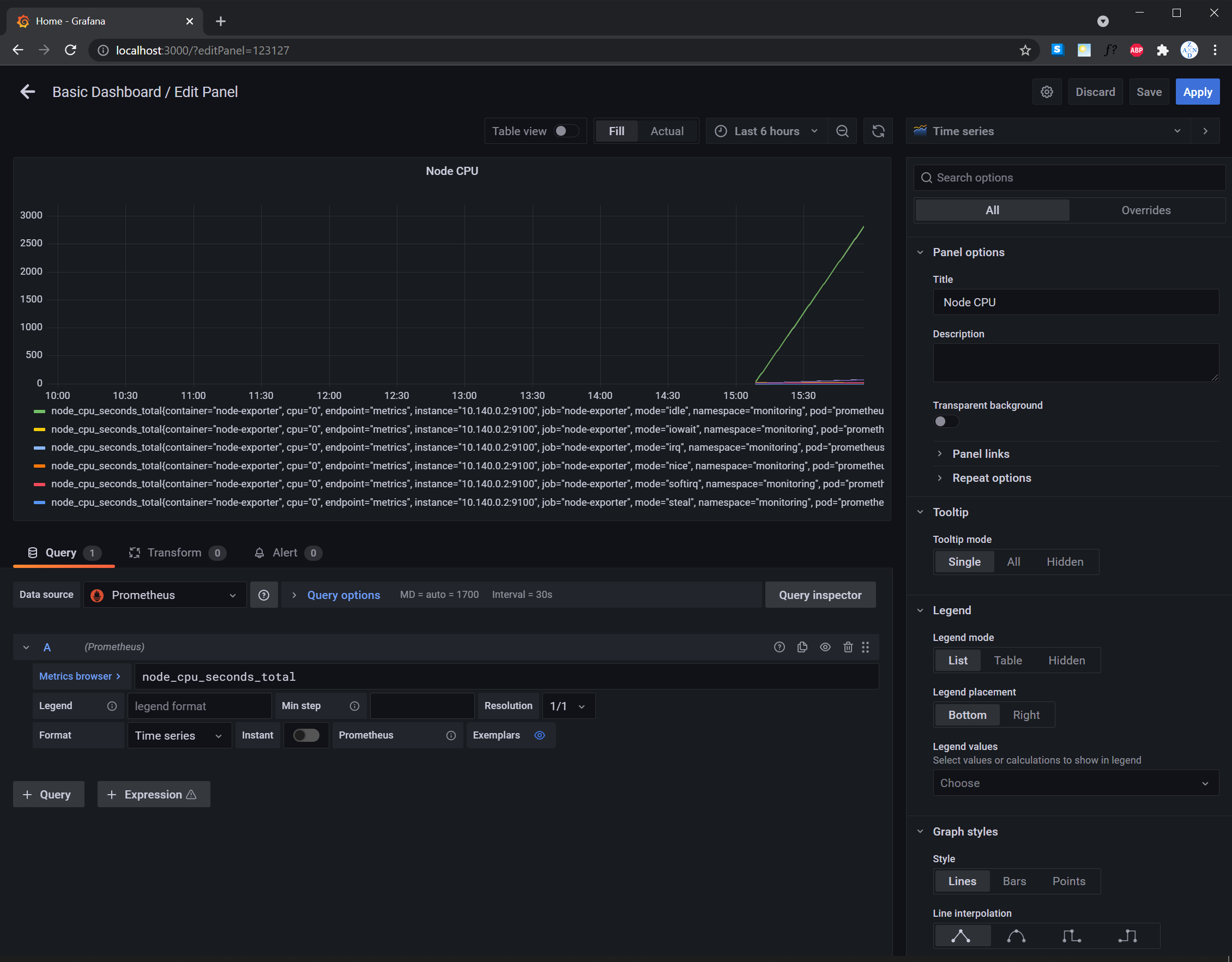Toggle query A visibility eye icon
The height and width of the screenshot is (962, 1232).
825,647
